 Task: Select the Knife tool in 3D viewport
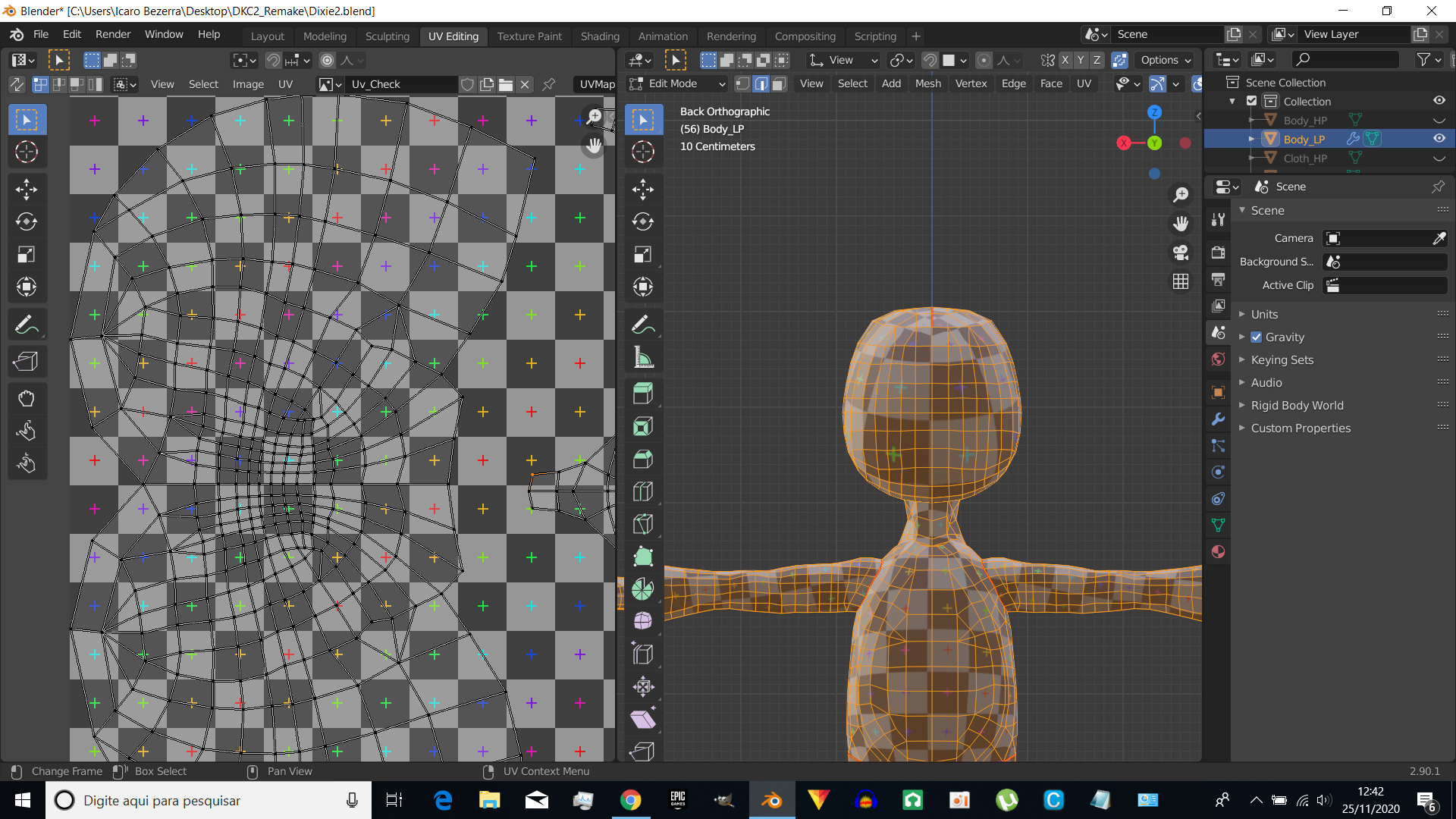642,524
